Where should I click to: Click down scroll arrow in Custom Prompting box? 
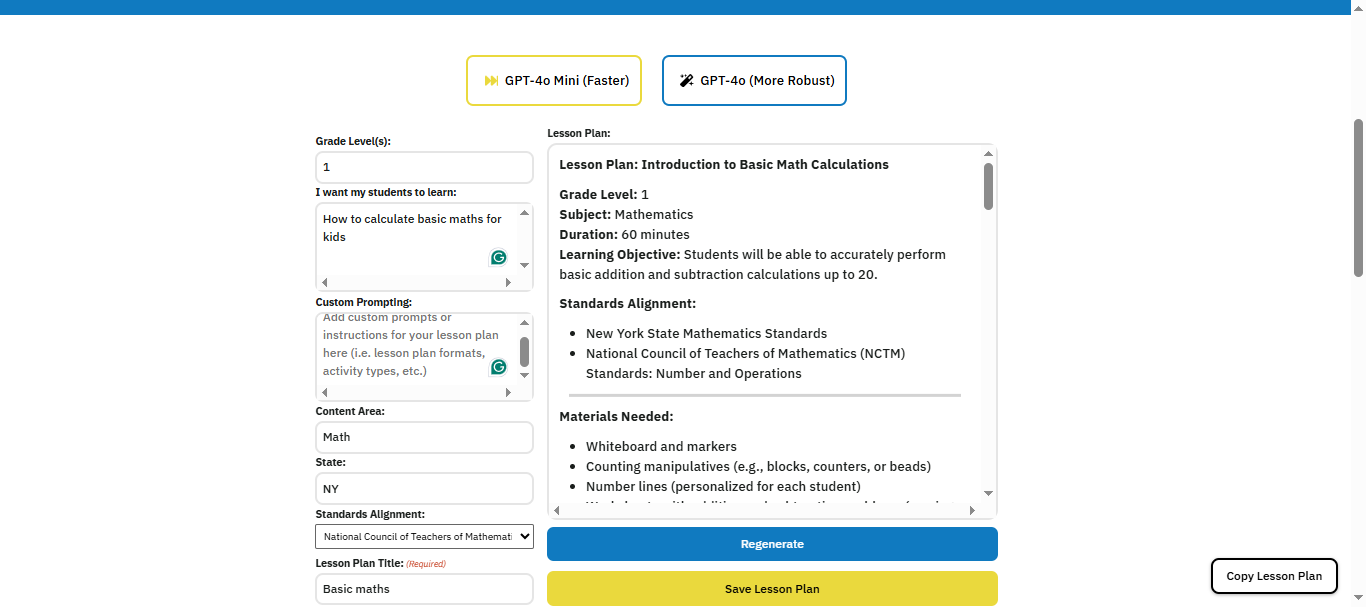point(523,374)
